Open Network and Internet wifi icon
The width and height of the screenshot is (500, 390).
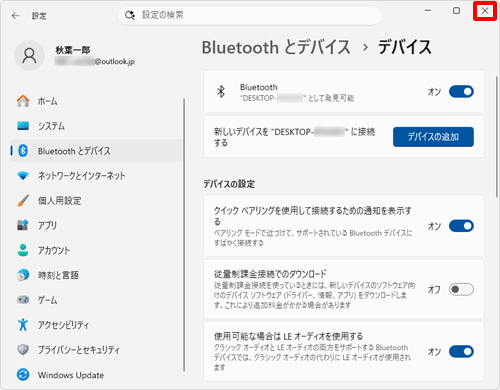(23, 175)
